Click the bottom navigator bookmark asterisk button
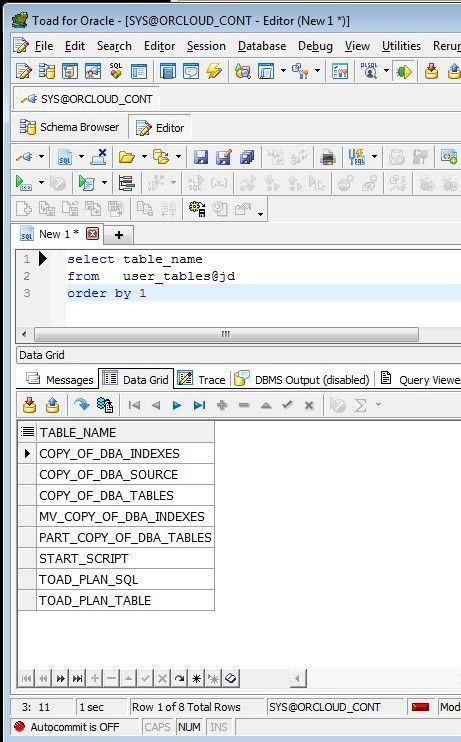This screenshot has height=742, width=461. 196,679
